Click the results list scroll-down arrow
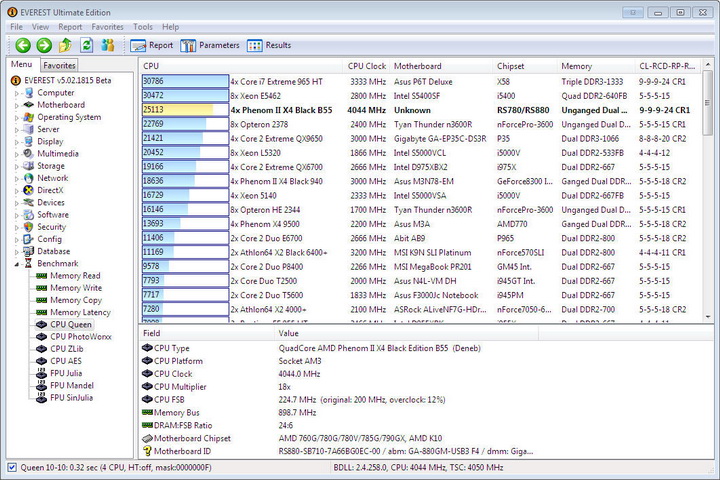 click(x=708, y=316)
